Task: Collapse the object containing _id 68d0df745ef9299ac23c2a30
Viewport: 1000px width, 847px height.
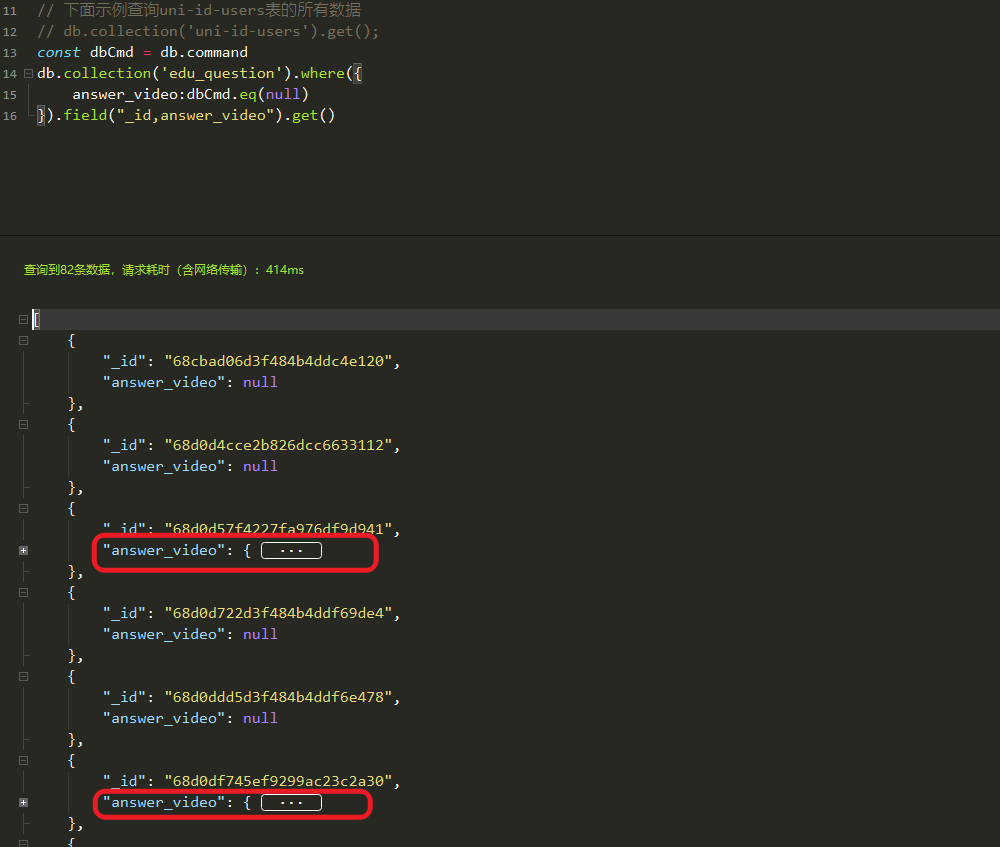Action: pos(23,761)
